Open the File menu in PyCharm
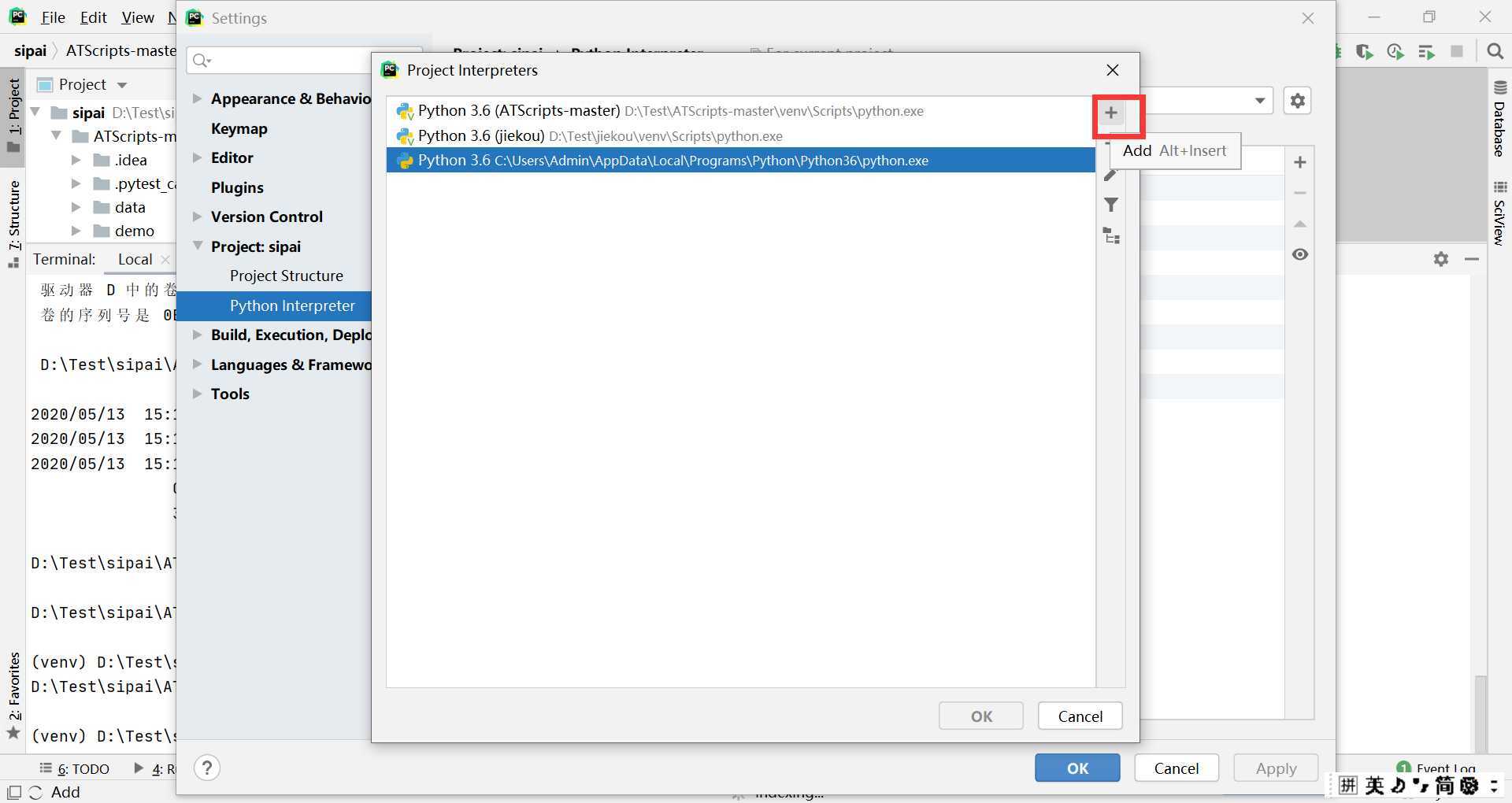 coord(53,17)
